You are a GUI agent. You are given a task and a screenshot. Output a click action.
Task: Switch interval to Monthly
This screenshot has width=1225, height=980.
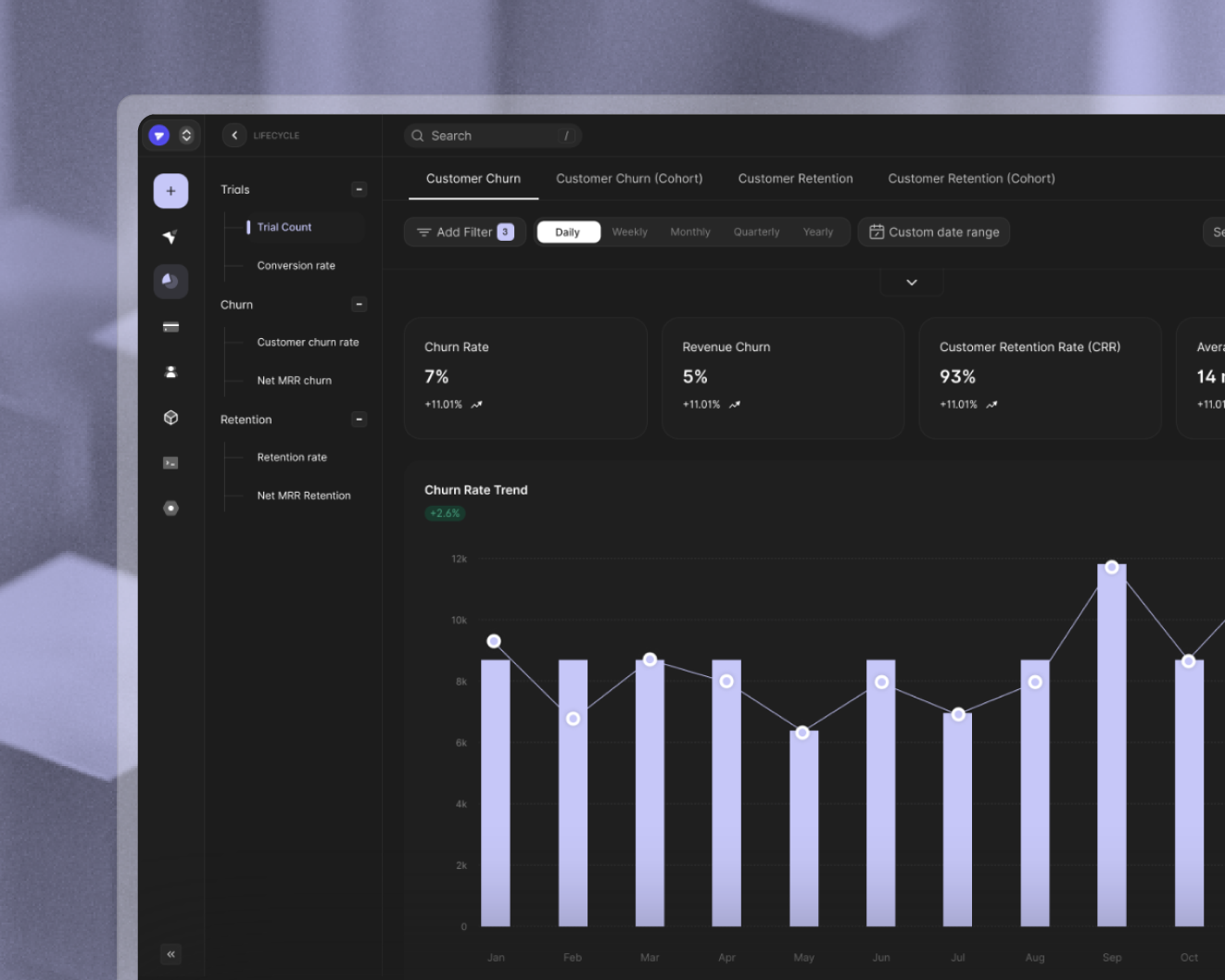coord(690,232)
